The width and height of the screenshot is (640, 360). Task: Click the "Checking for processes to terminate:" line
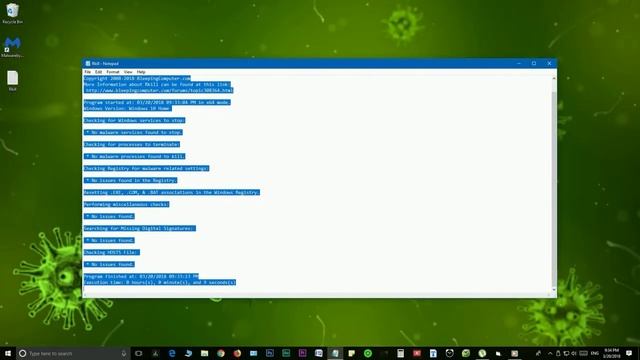[132, 144]
